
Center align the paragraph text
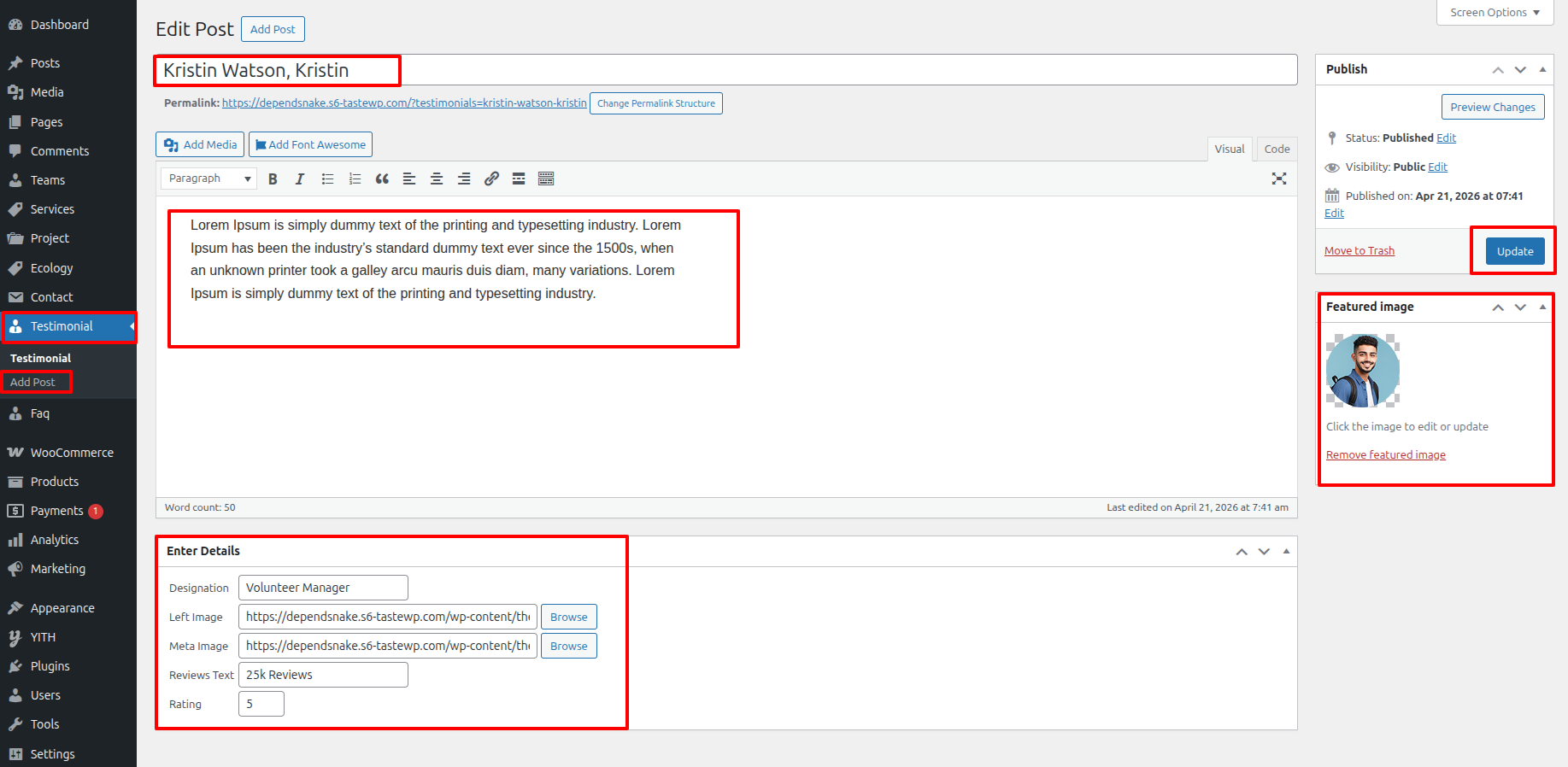[437, 179]
